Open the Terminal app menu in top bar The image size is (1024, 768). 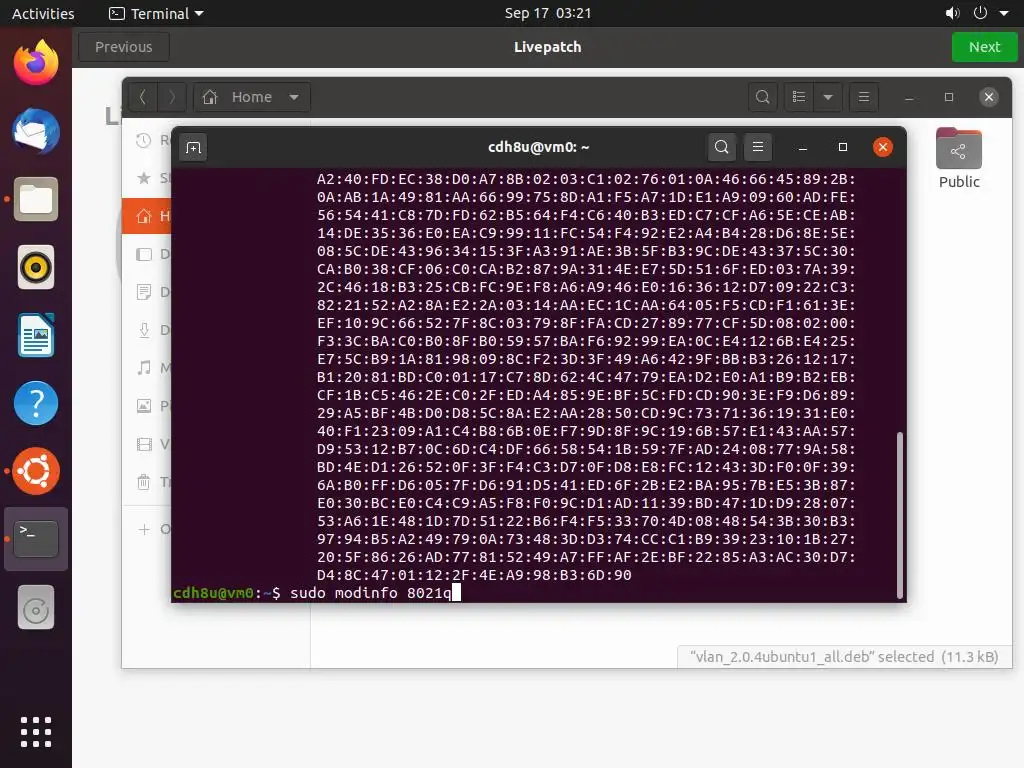click(156, 14)
